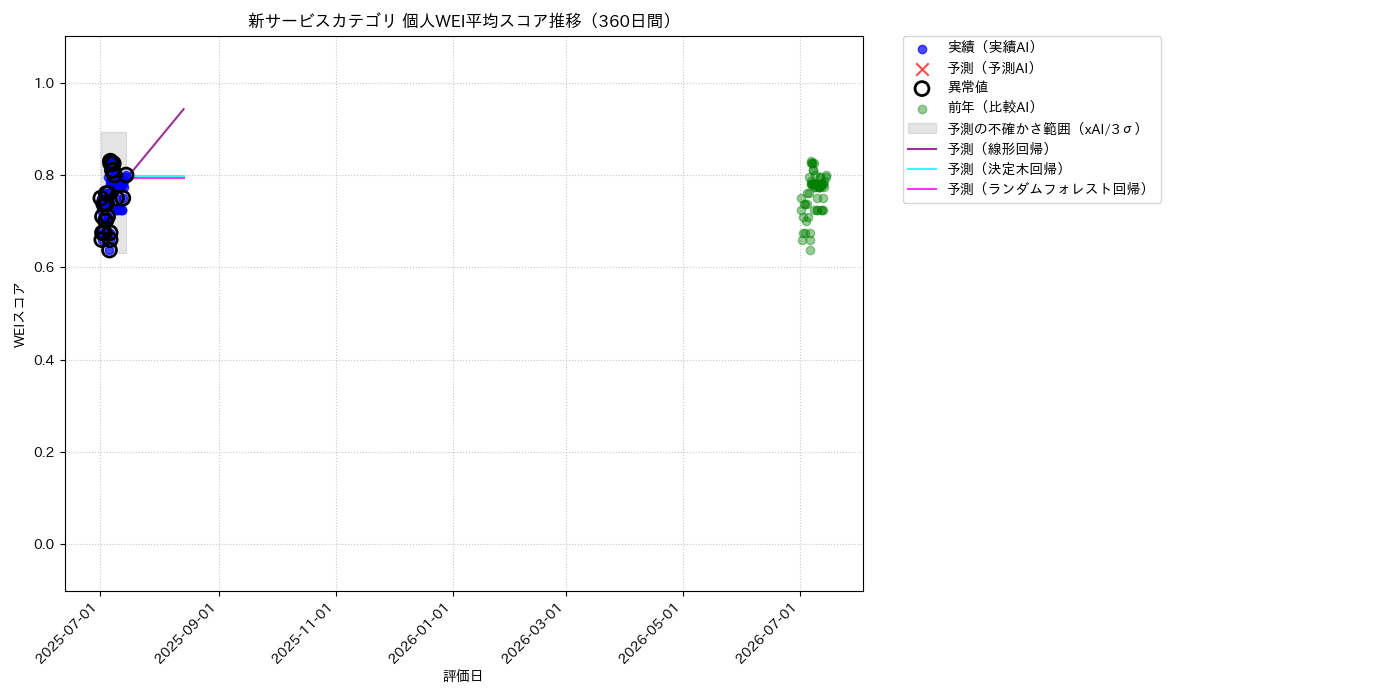Click legend entry 予測の不確かさ範囲（xAI/3σ）

tap(1045, 128)
